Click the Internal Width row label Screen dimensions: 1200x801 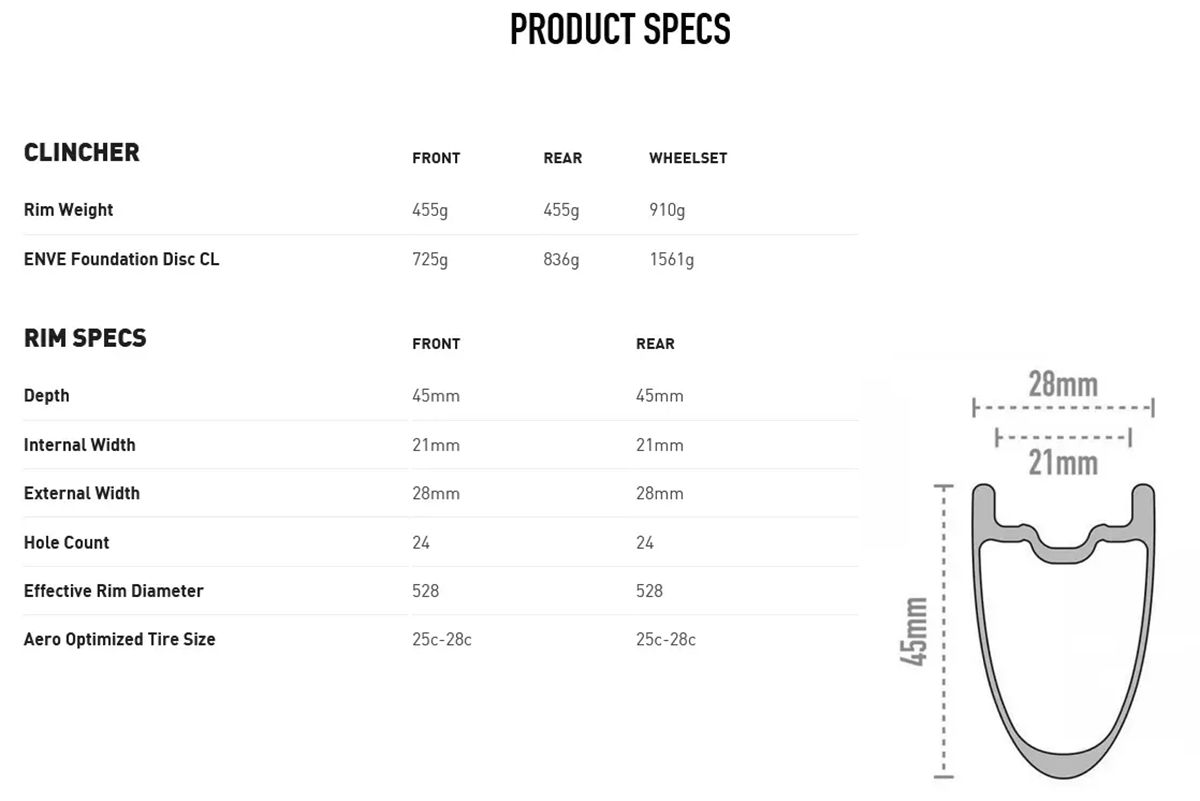[79, 445]
